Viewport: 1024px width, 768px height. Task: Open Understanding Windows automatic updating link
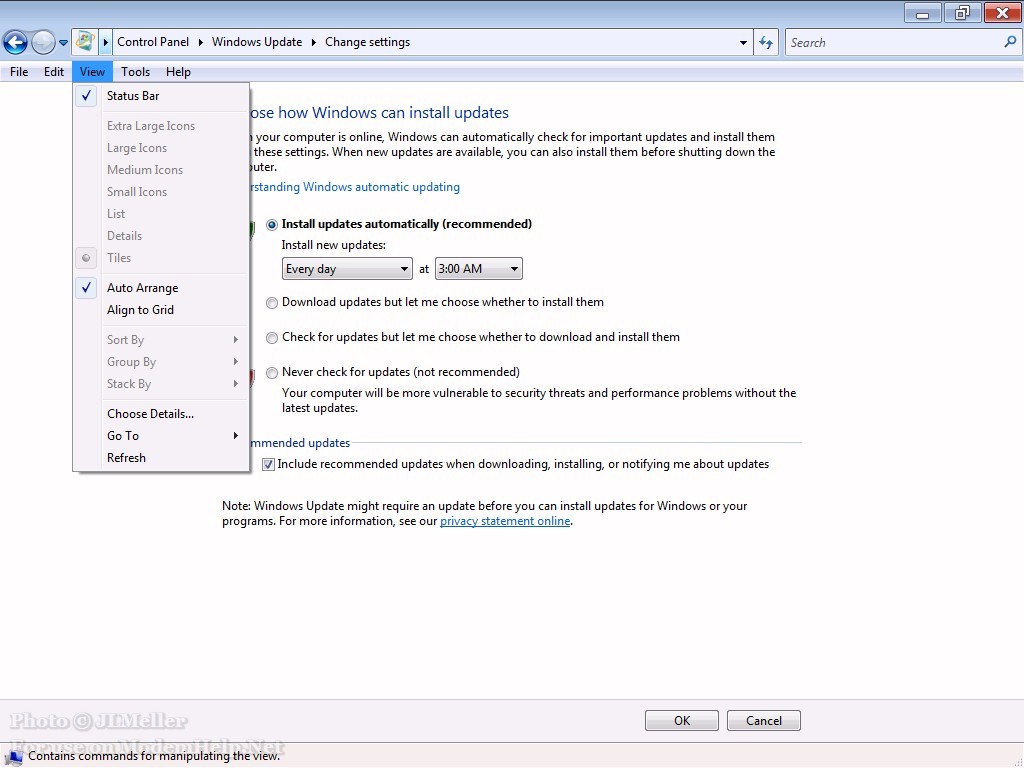tap(354, 187)
